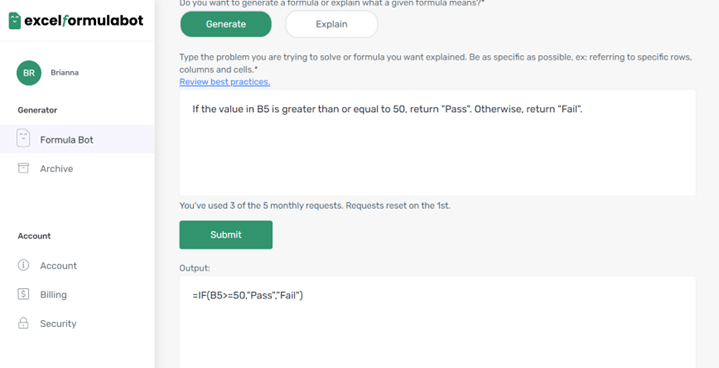Screen dimensions: 719x368
Task: Click the Account info icon
Action: pyautogui.click(x=23, y=265)
